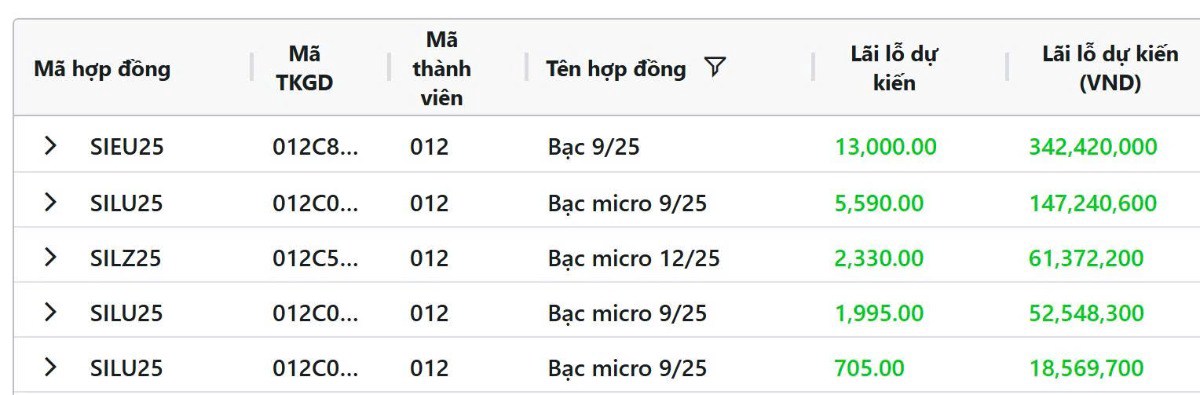
Task: Sort by Mã TKGD column header
Action: click(x=304, y=68)
